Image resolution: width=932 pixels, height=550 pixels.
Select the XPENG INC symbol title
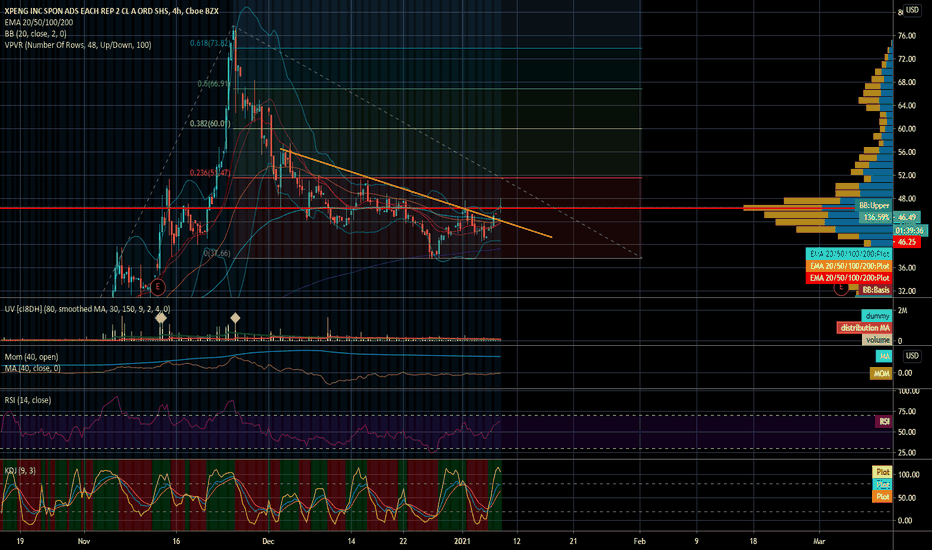tap(112, 11)
